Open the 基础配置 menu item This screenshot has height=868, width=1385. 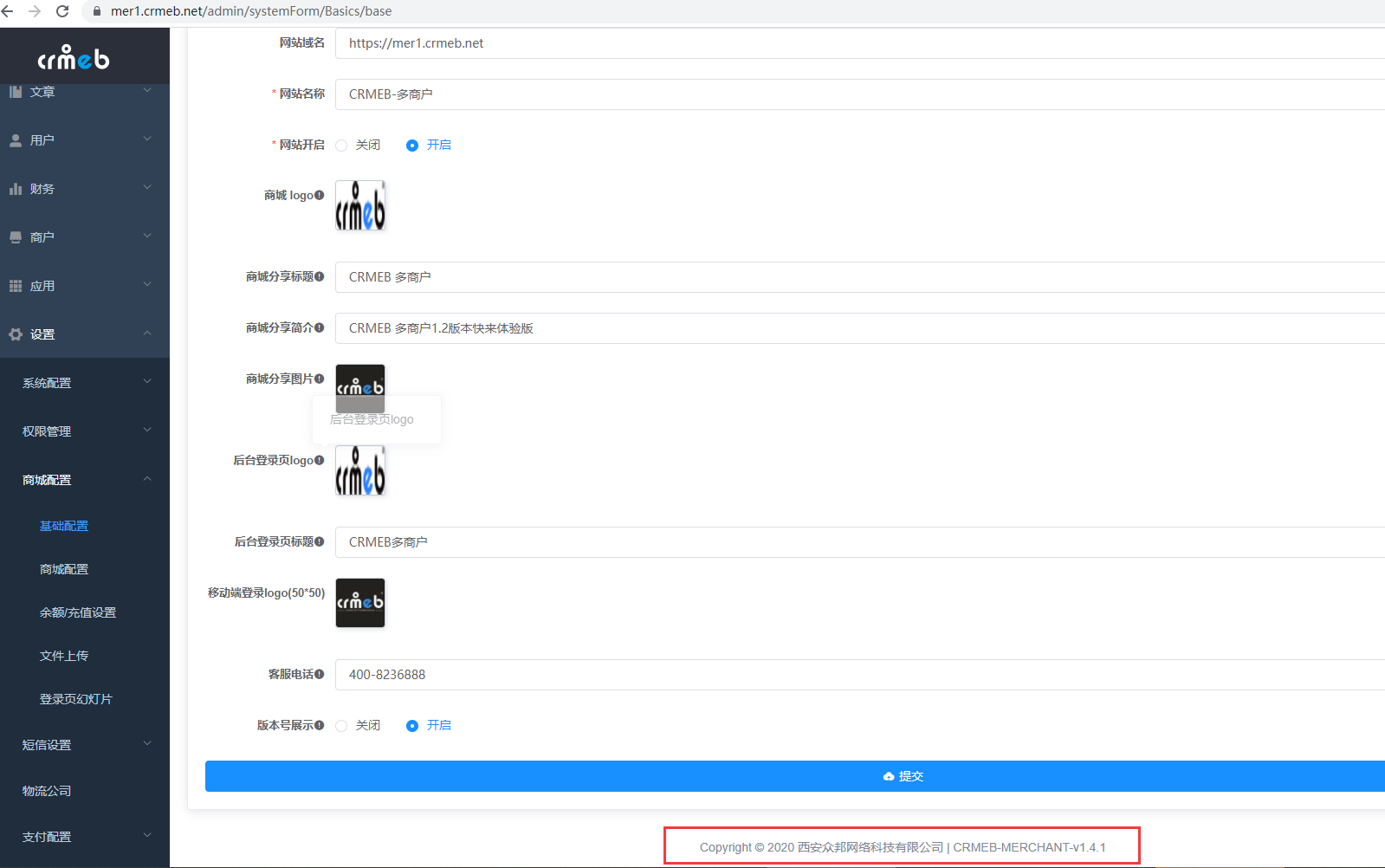click(64, 526)
